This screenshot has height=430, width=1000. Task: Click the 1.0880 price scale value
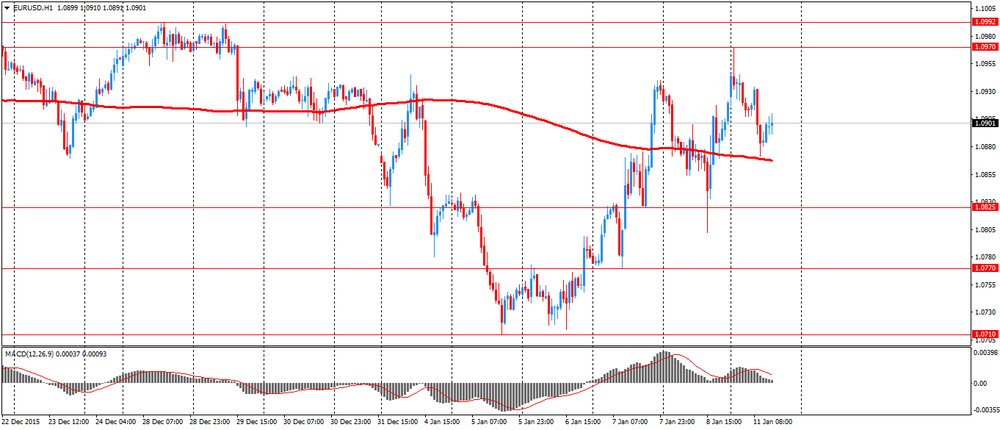coord(983,147)
